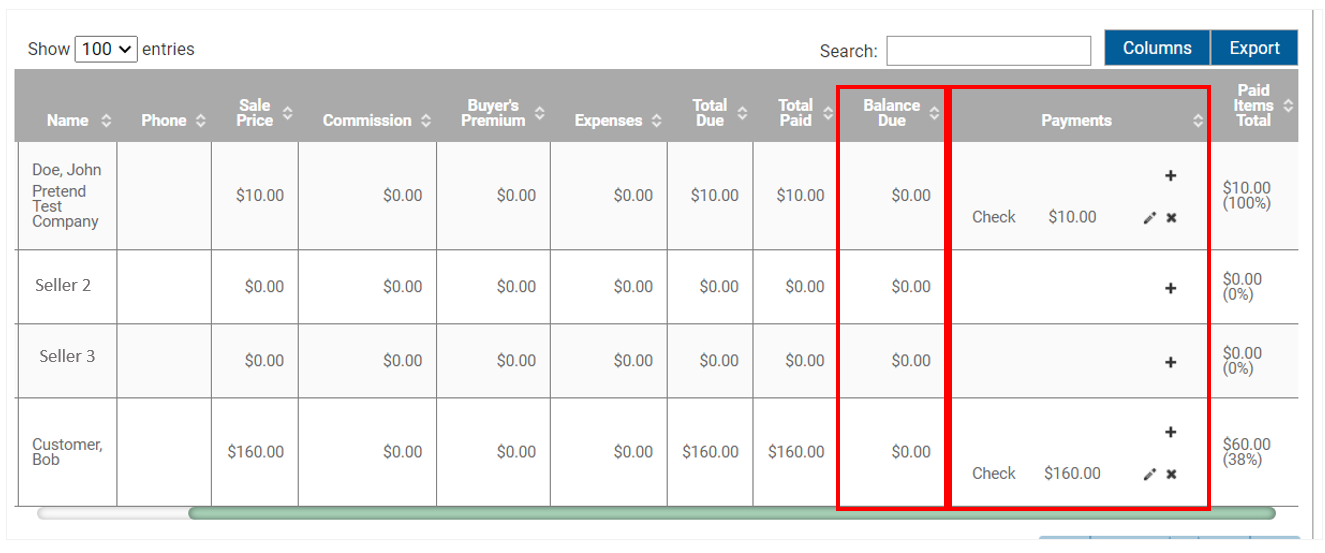Export the table data

(x=1254, y=48)
